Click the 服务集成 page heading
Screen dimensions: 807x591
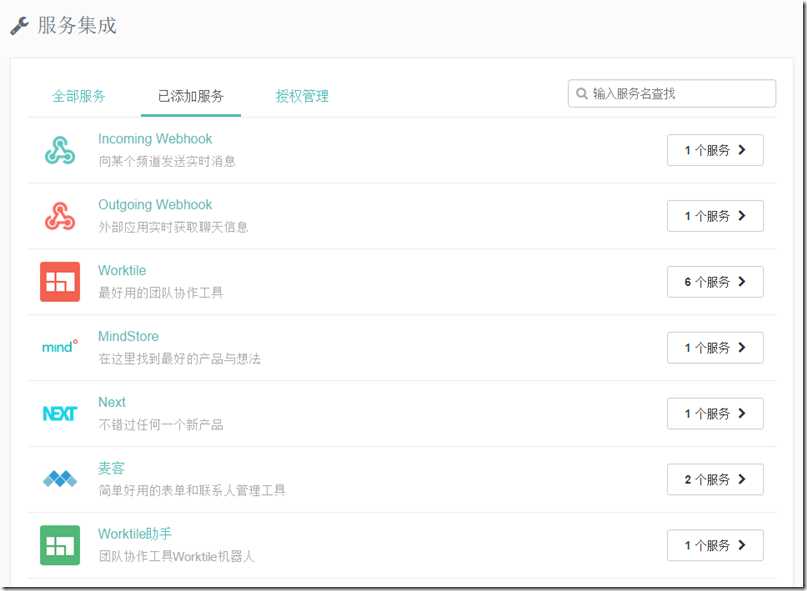77,26
